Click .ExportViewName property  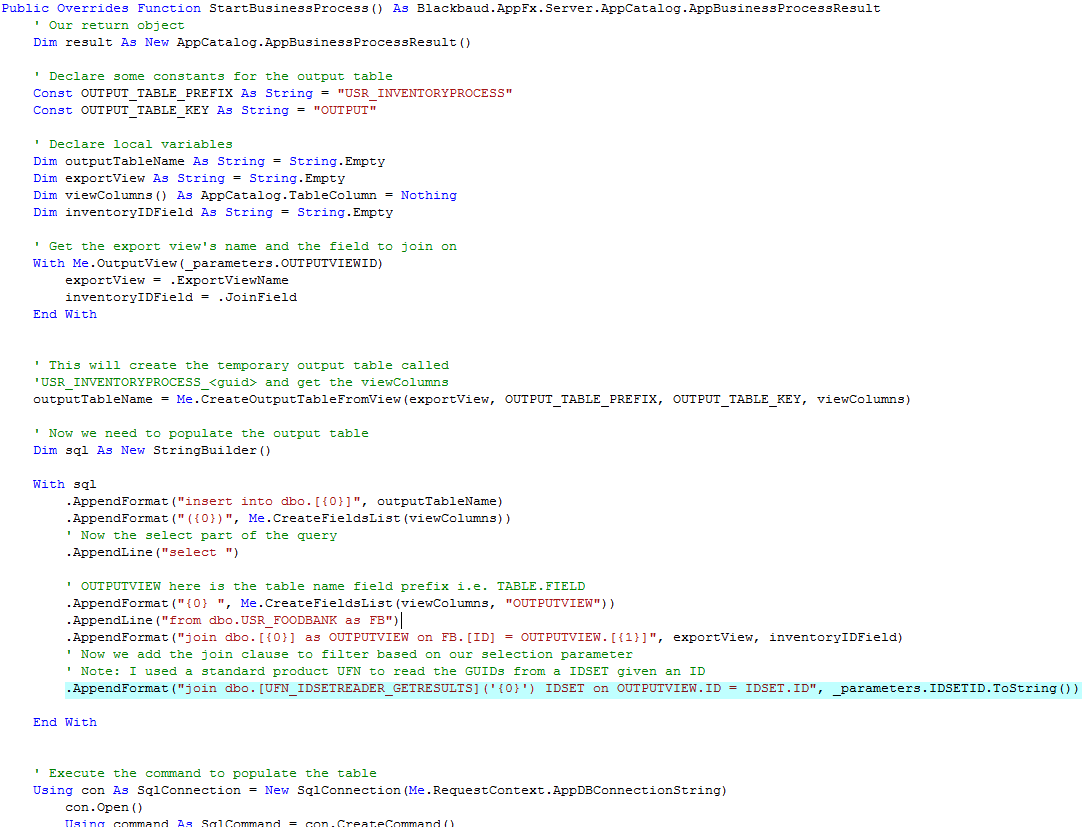(x=229, y=281)
